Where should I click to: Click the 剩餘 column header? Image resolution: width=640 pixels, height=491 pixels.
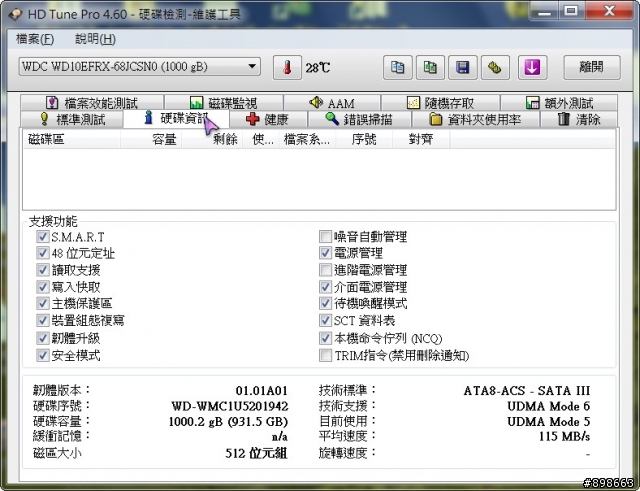tap(212, 140)
